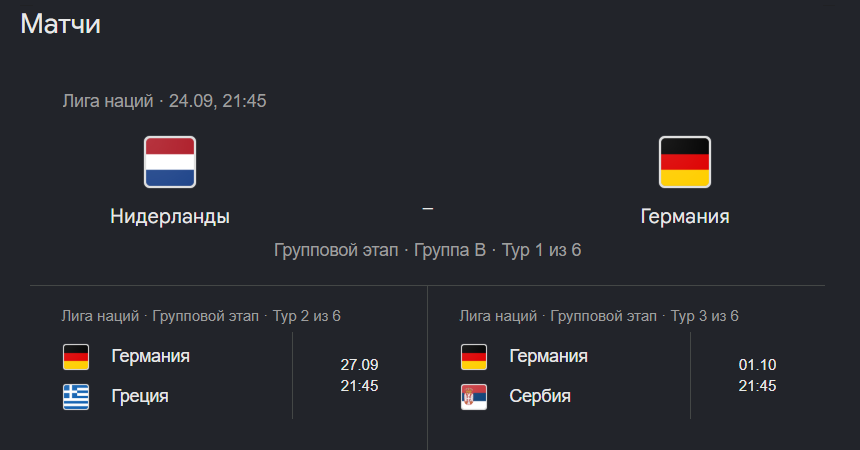Click the Serbia flag icon
860x450 pixels.
tap(474, 397)
